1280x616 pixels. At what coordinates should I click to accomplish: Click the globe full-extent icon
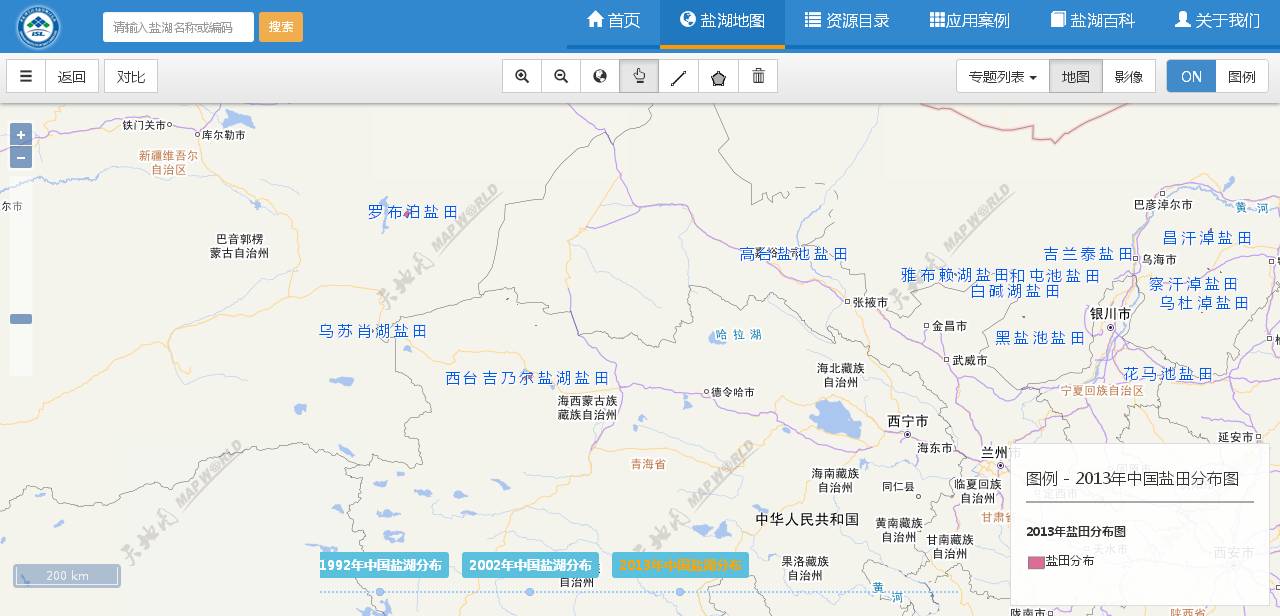pyautogui.click(x=600, y=76)
